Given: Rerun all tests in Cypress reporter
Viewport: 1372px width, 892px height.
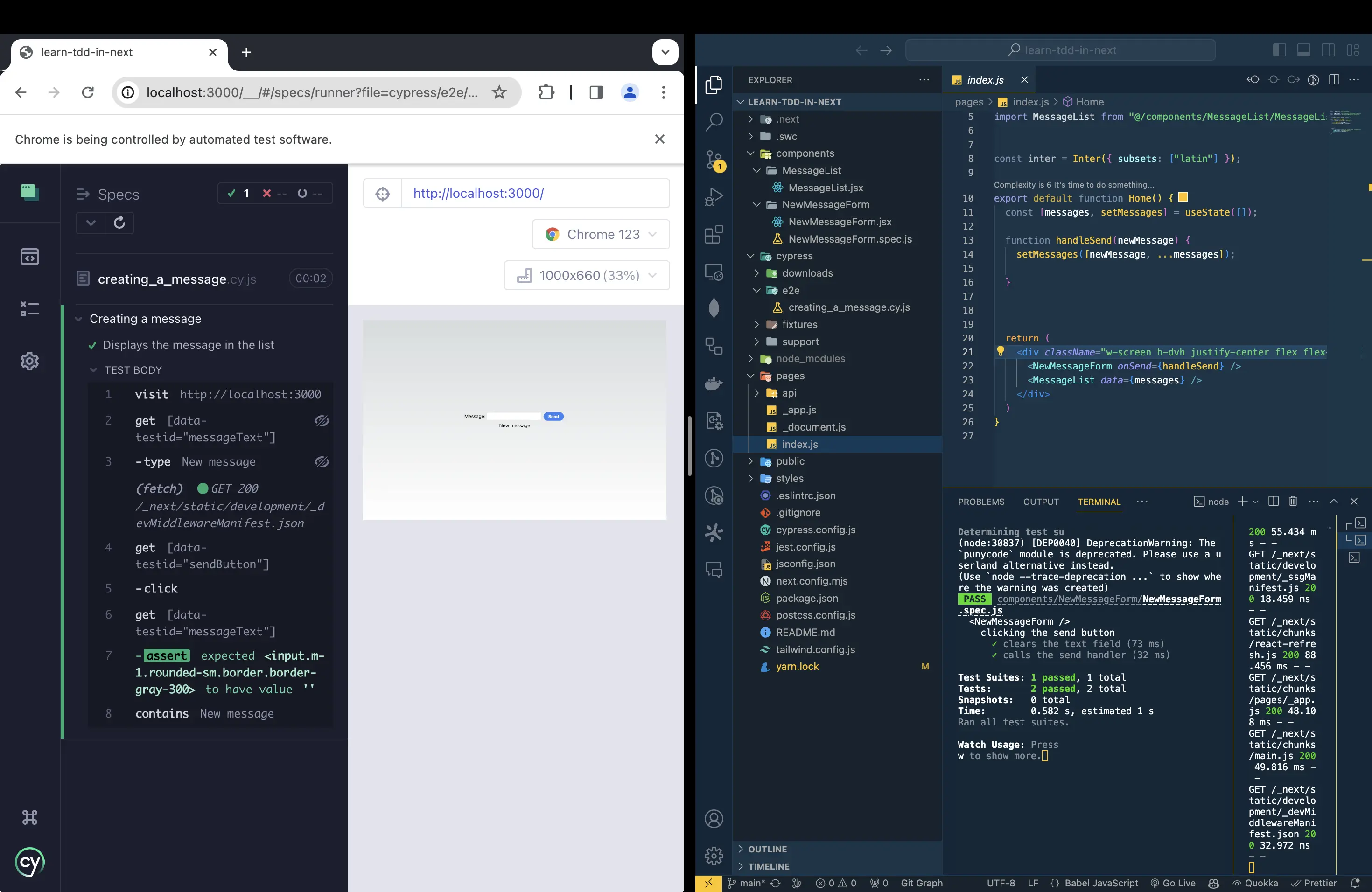Looking at the screenshot, I should point(119,223).
